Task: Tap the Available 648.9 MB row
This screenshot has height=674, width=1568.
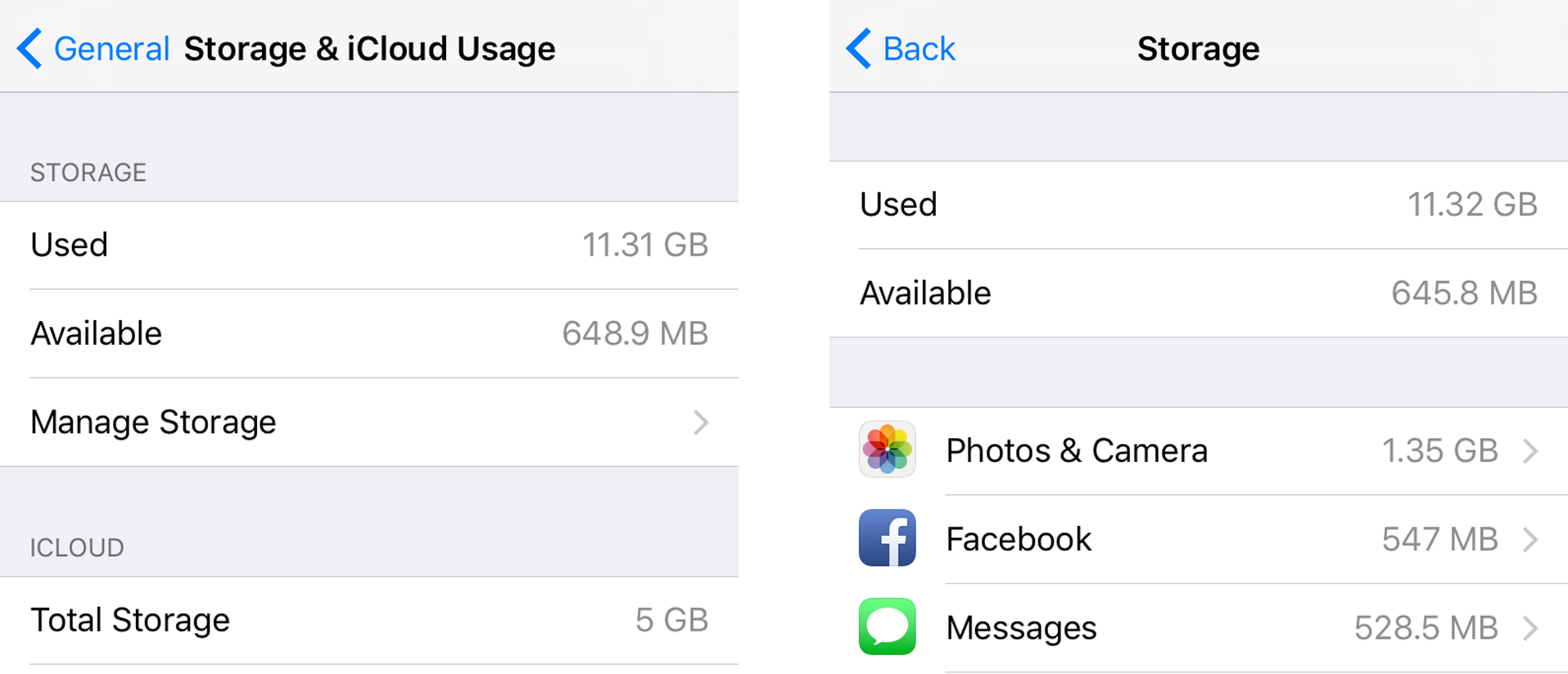Action: tap(369, 333)
